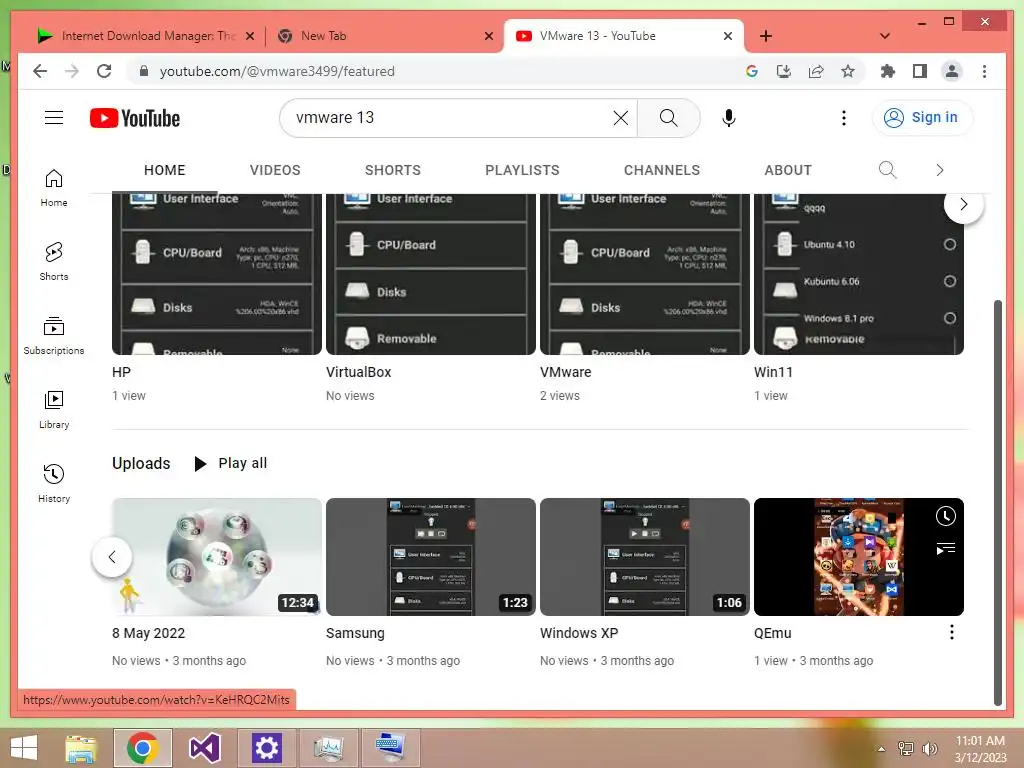The height and width of the screenshot is (768, 1024).
Task: Open the tab search dropdown arrow
Action: coord(884,36)
